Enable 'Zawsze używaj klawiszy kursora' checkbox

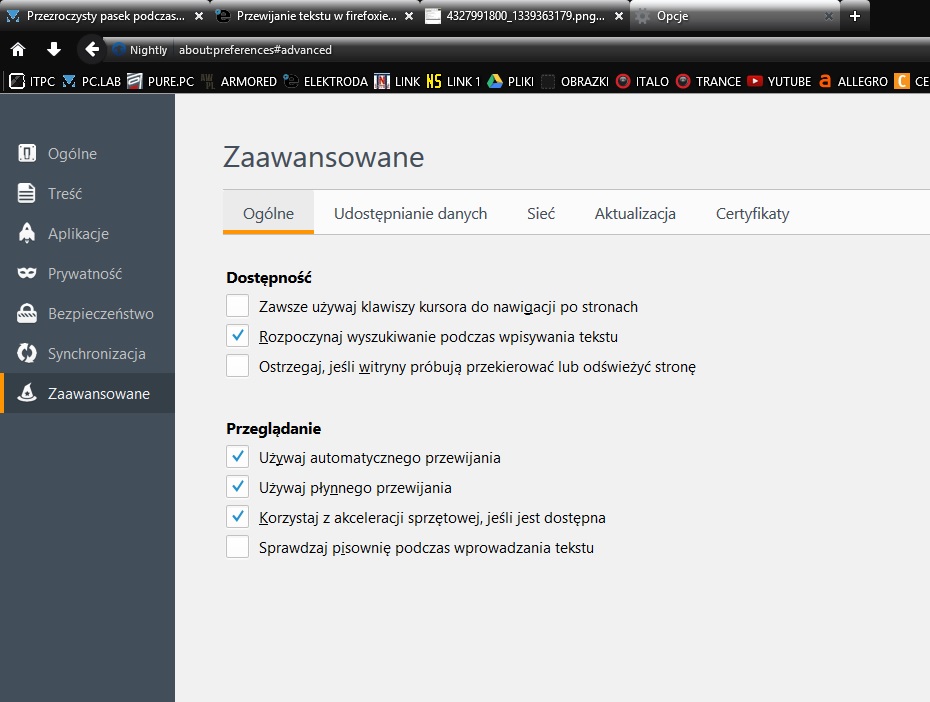pyautogui.click(x=237, y=306)
